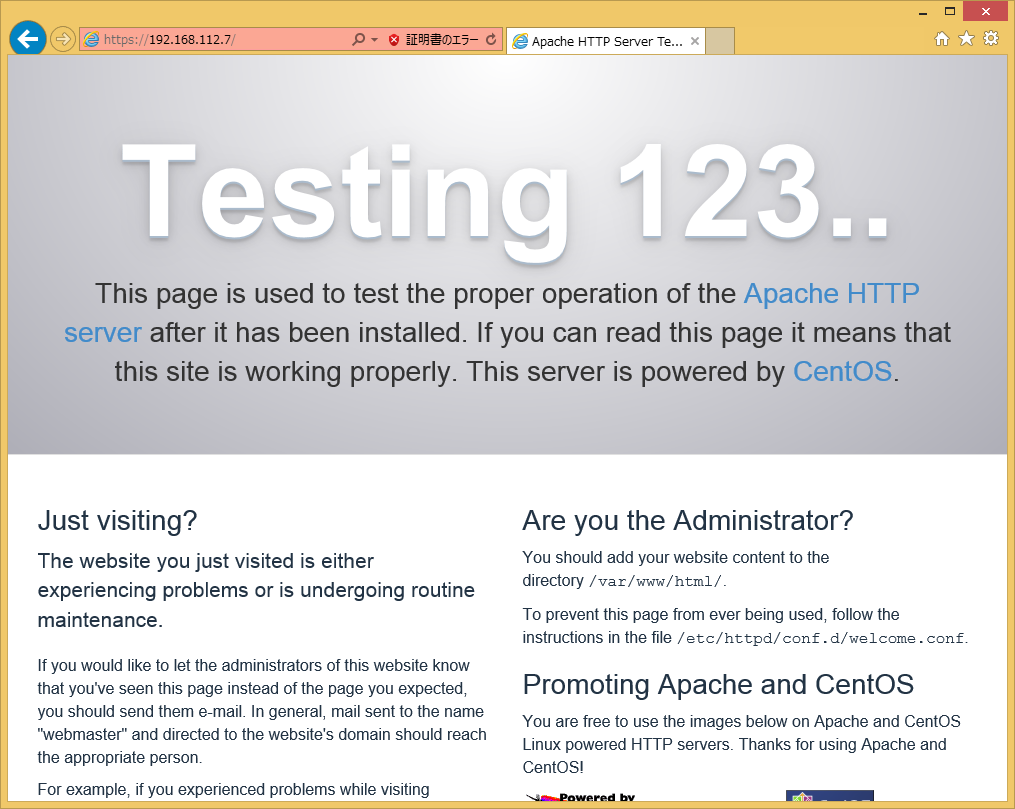The height and width of the screenshot is (809, 1015).
Task: Click the /etc/httpd/conf.d/welcome.conf path text
Action: coord(821,639)
